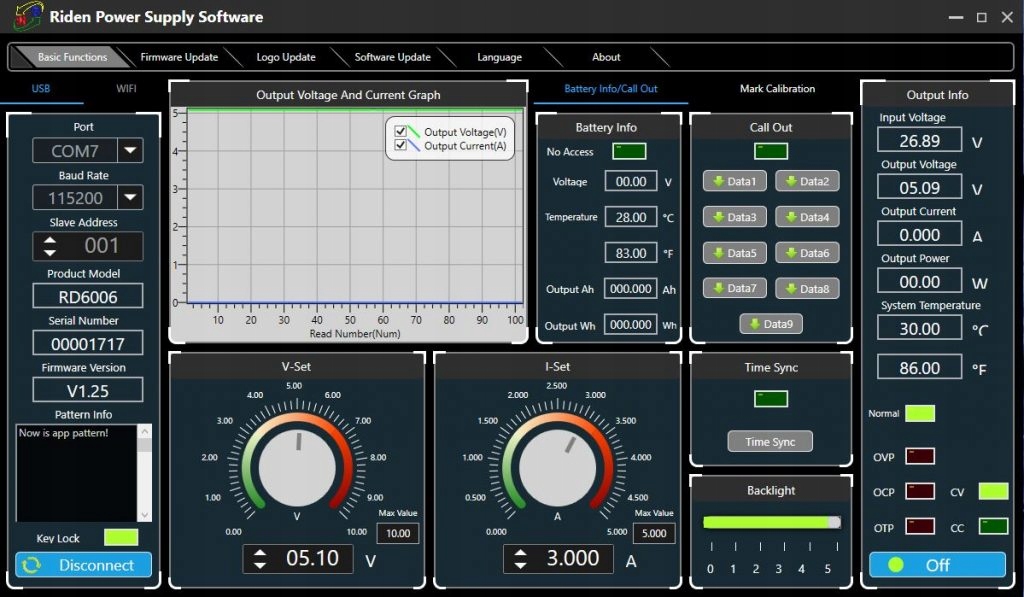Viewport: 1024px width, 597px height.
Task: Toggle the output Off power button
Action: [937, 565]
